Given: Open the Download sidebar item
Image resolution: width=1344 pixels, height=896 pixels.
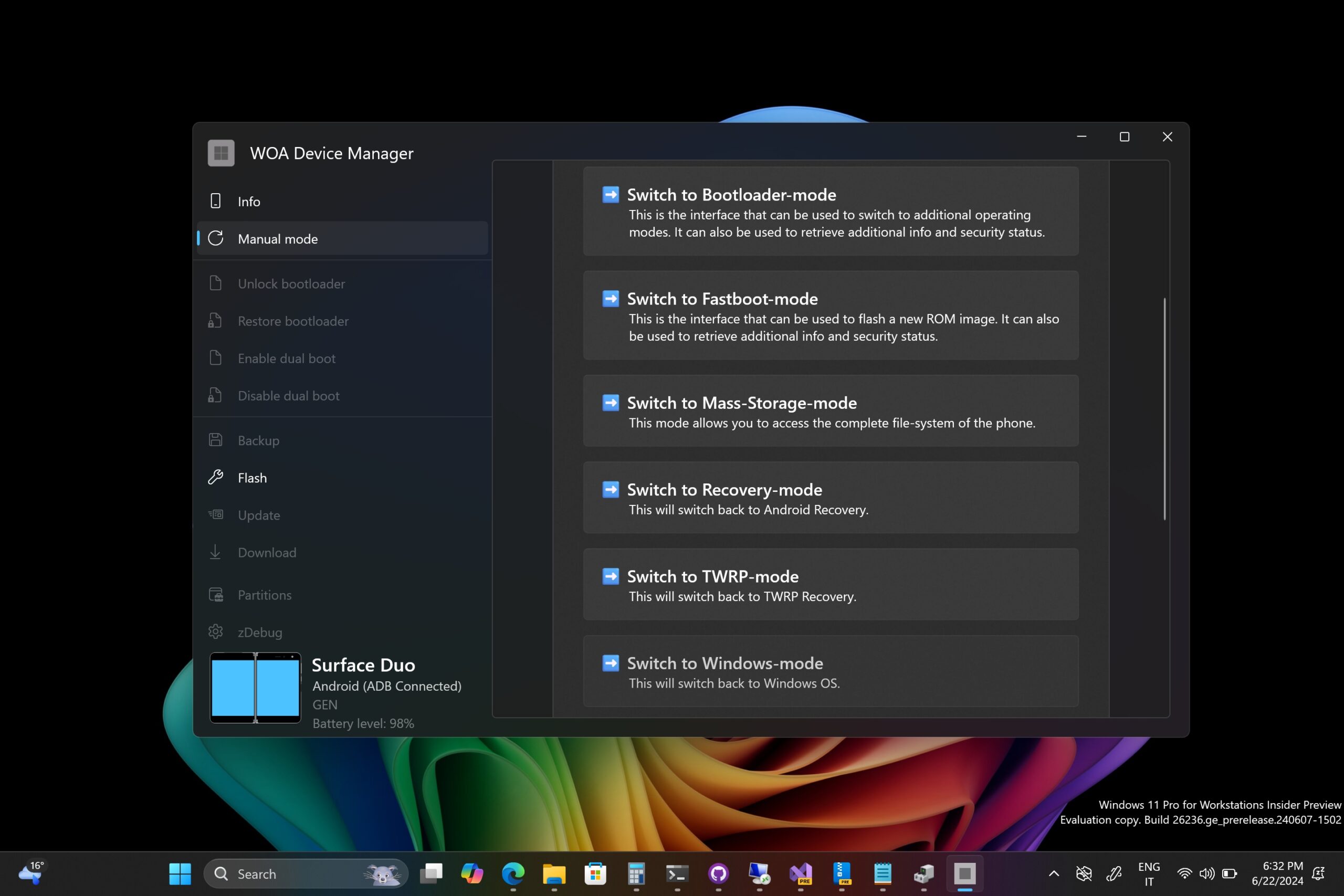Looking at the screenshot, I should [x=342, y=552].
